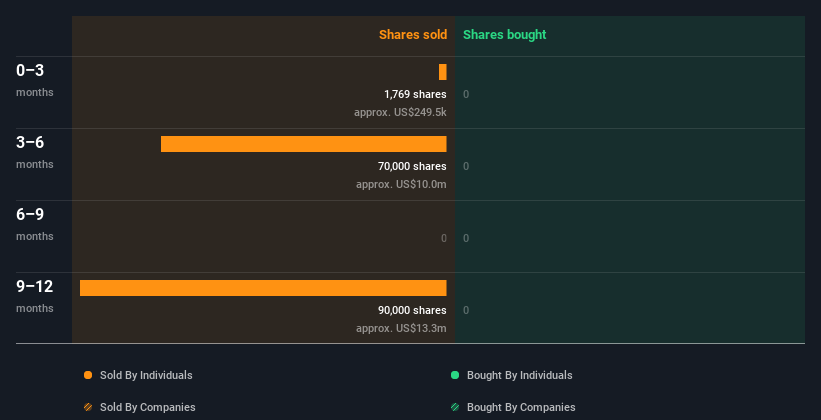Screen dimensions: 821x420
Task: Click the striped Sold By Companies legend icon
Action: coord(88,407)
